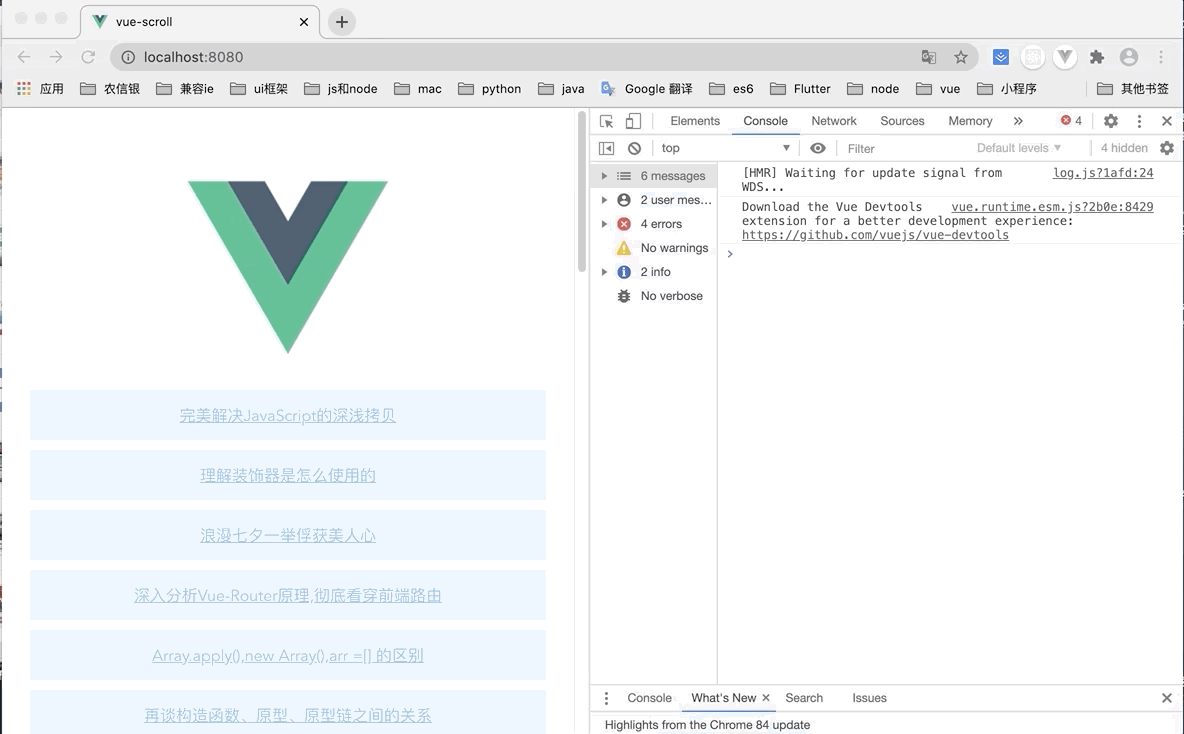Viewport: 1184px width, 734px height.
Task: Toggle the live expression eye icon
Action: click(818, 148)
